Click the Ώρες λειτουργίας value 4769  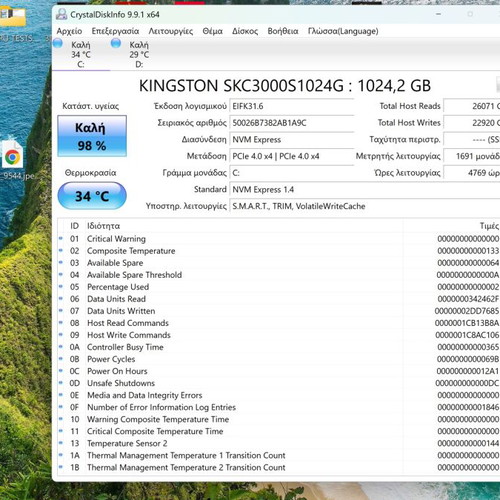472,173
